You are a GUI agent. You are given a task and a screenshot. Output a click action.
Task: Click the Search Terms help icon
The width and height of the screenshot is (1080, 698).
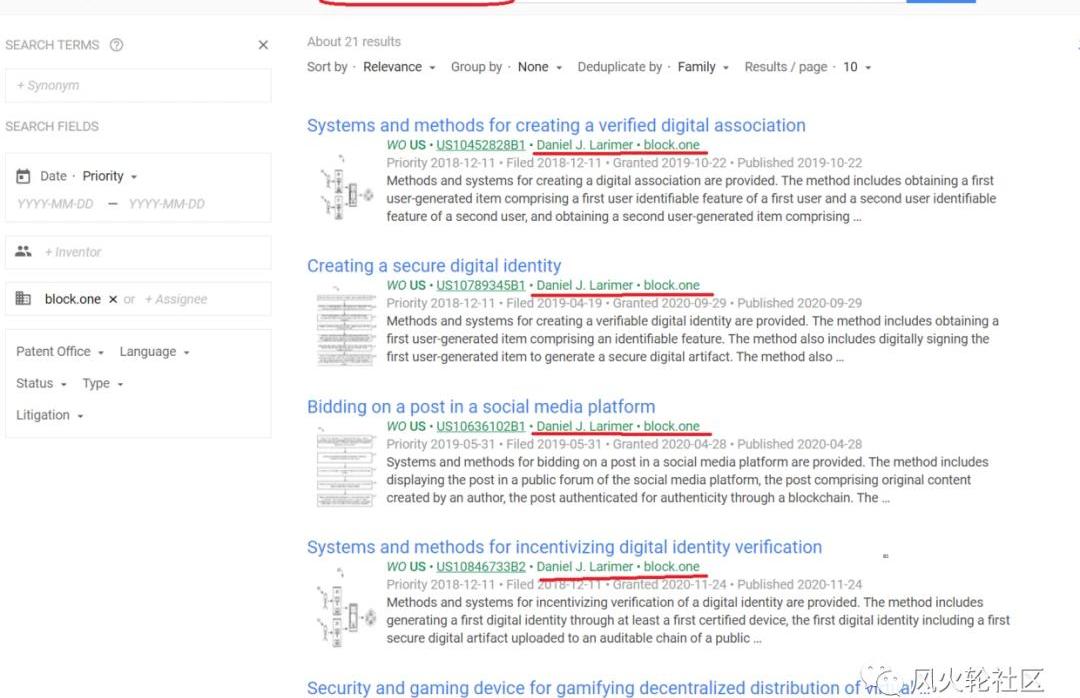116,45
